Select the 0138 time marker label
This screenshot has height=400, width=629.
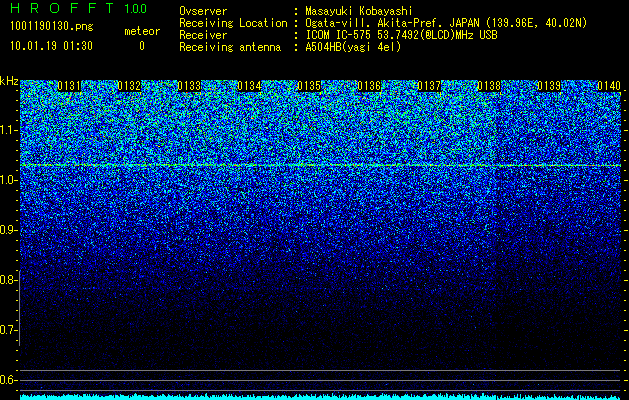click(x=489, y=86)
